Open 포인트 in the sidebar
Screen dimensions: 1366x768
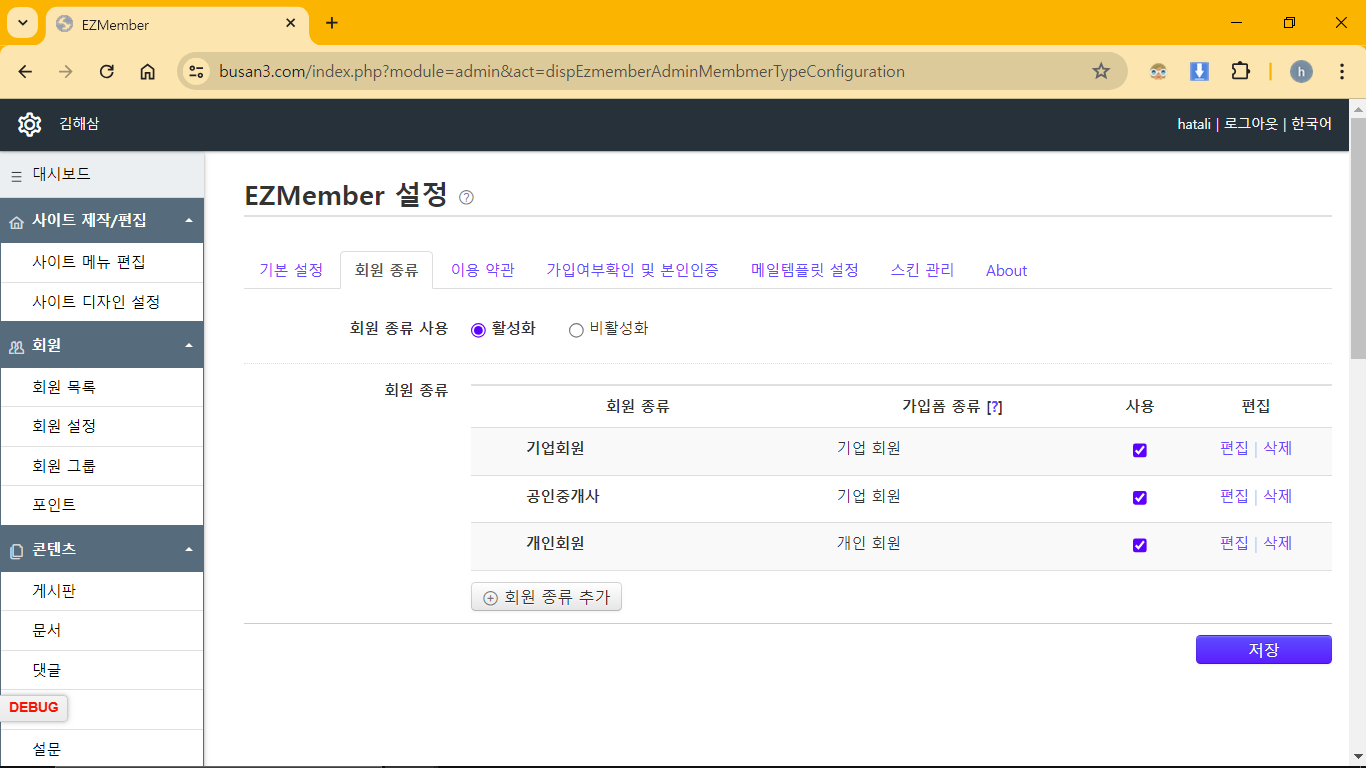[102, 505]
